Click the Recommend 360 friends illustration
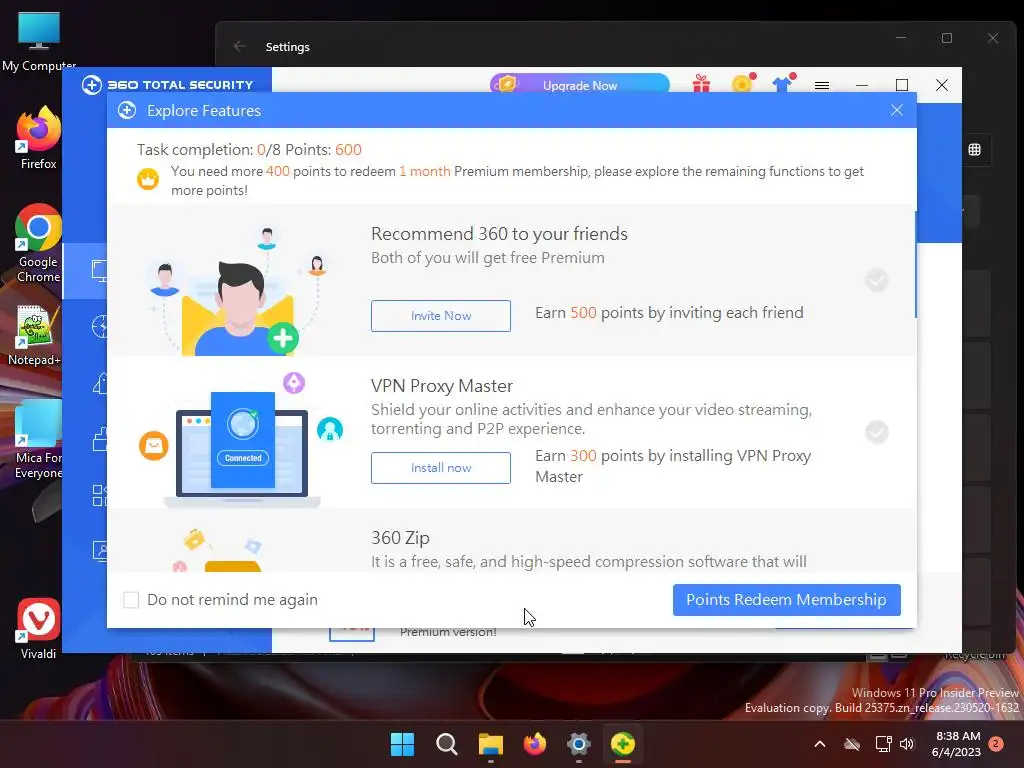The width and height of the screenshot is (1024, 768). pos(238,291)
